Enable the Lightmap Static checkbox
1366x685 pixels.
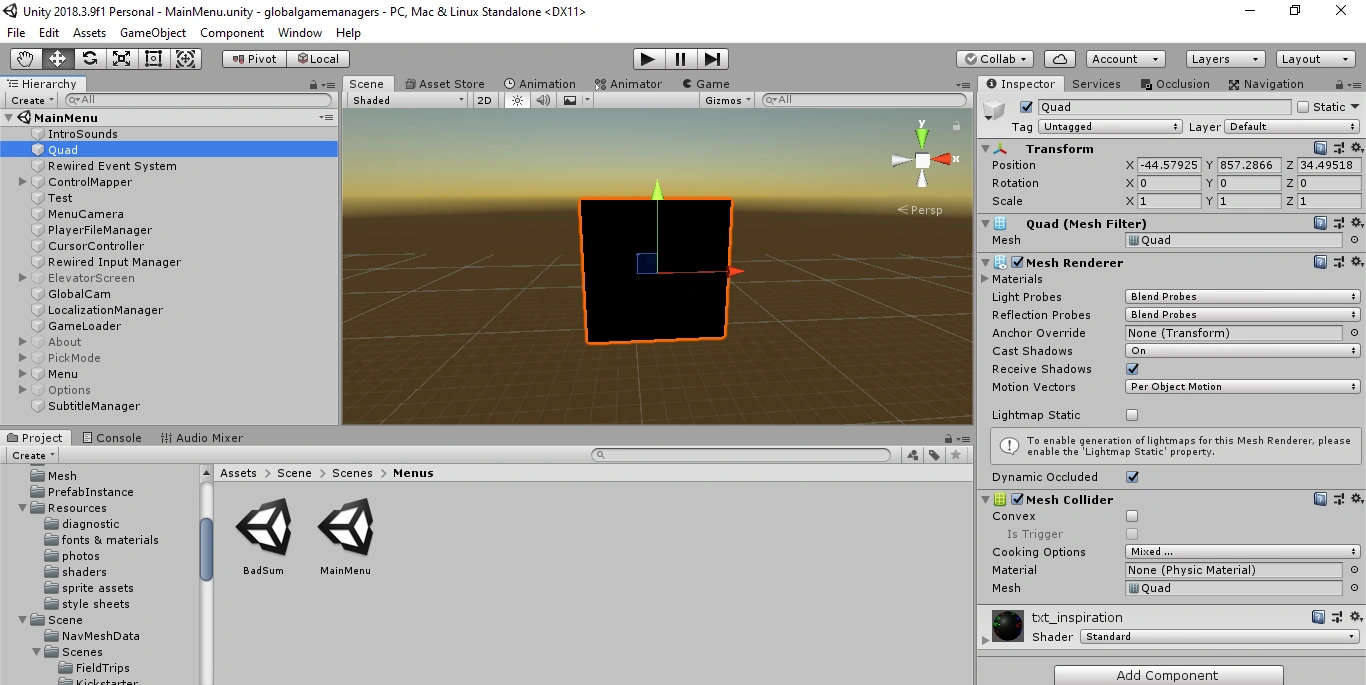pyautogui.click(x=1131, y=415)
